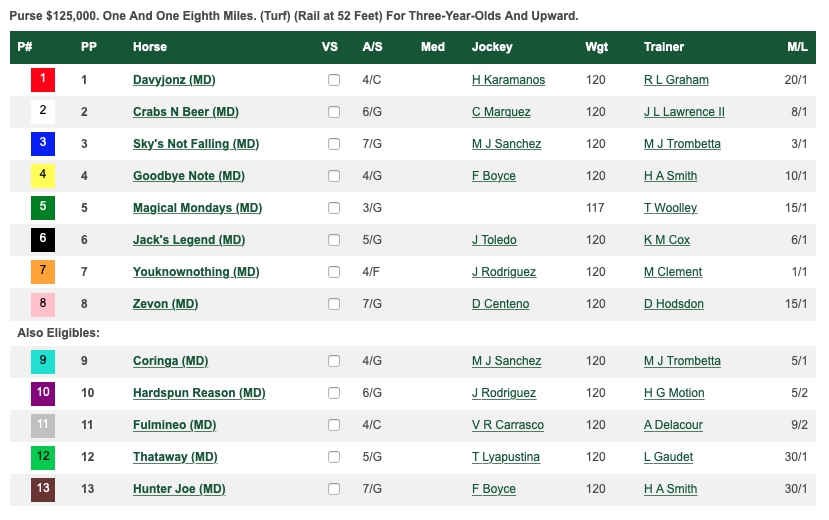Click the red number 1 saddle cloth badge
This screenshot has height=520, width=829.
[42, 80]
